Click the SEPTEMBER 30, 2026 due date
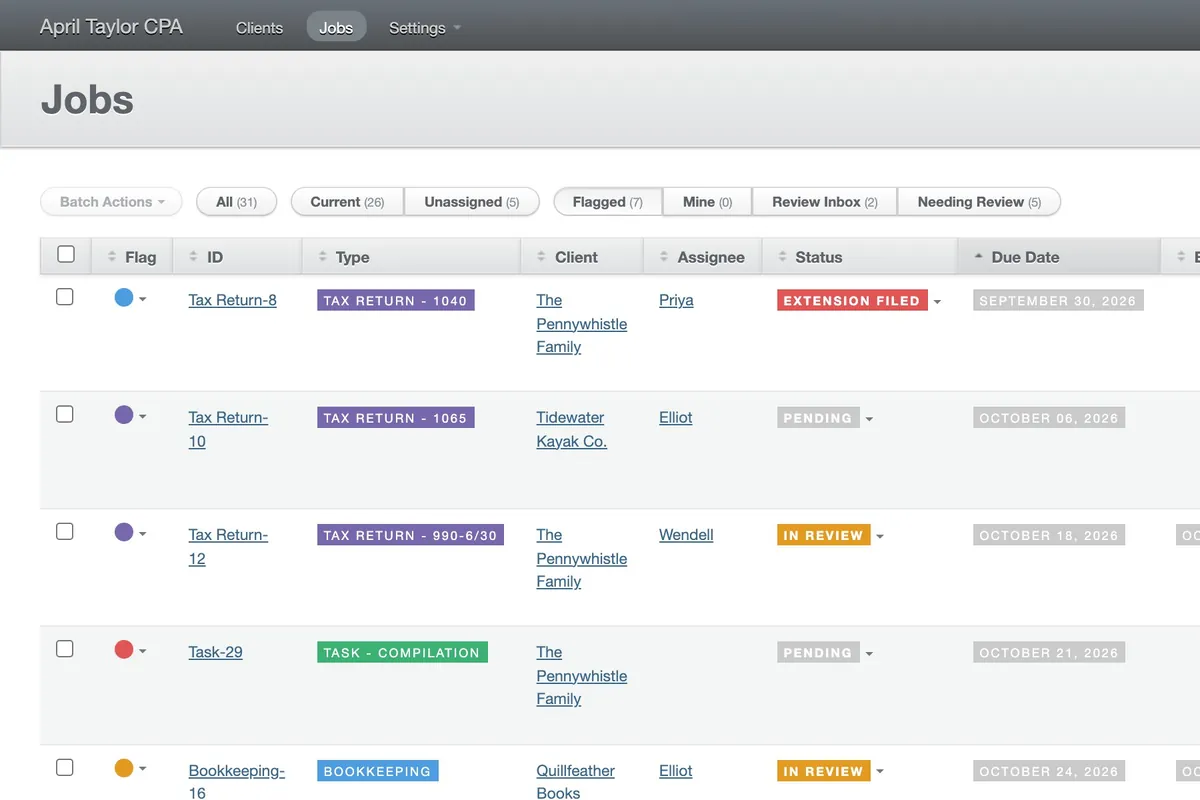The height and width of the screenshot is (800, 1200). pyautogui.click(x=1058, y=300)
